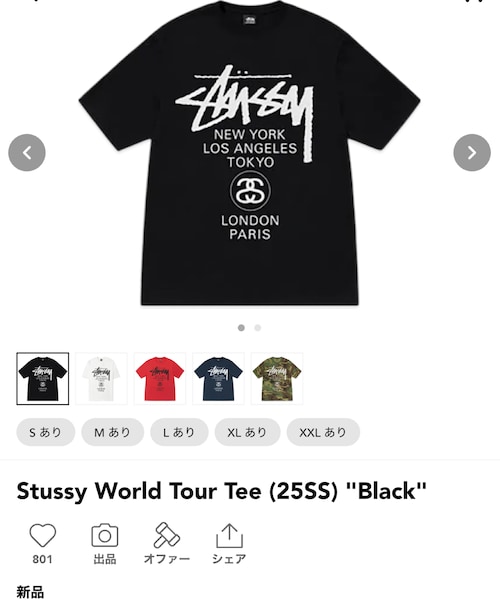Choose the camo tee color thumbnail
The width and height of the screenshot is (500, 600).
(x=277, y=379)
